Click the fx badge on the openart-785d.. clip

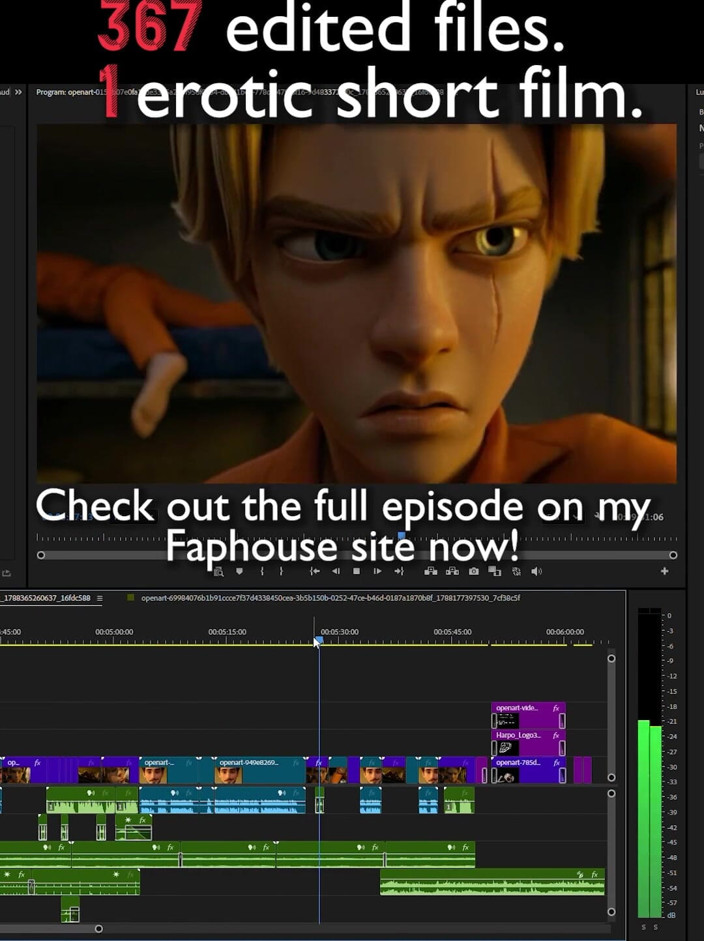556,762
